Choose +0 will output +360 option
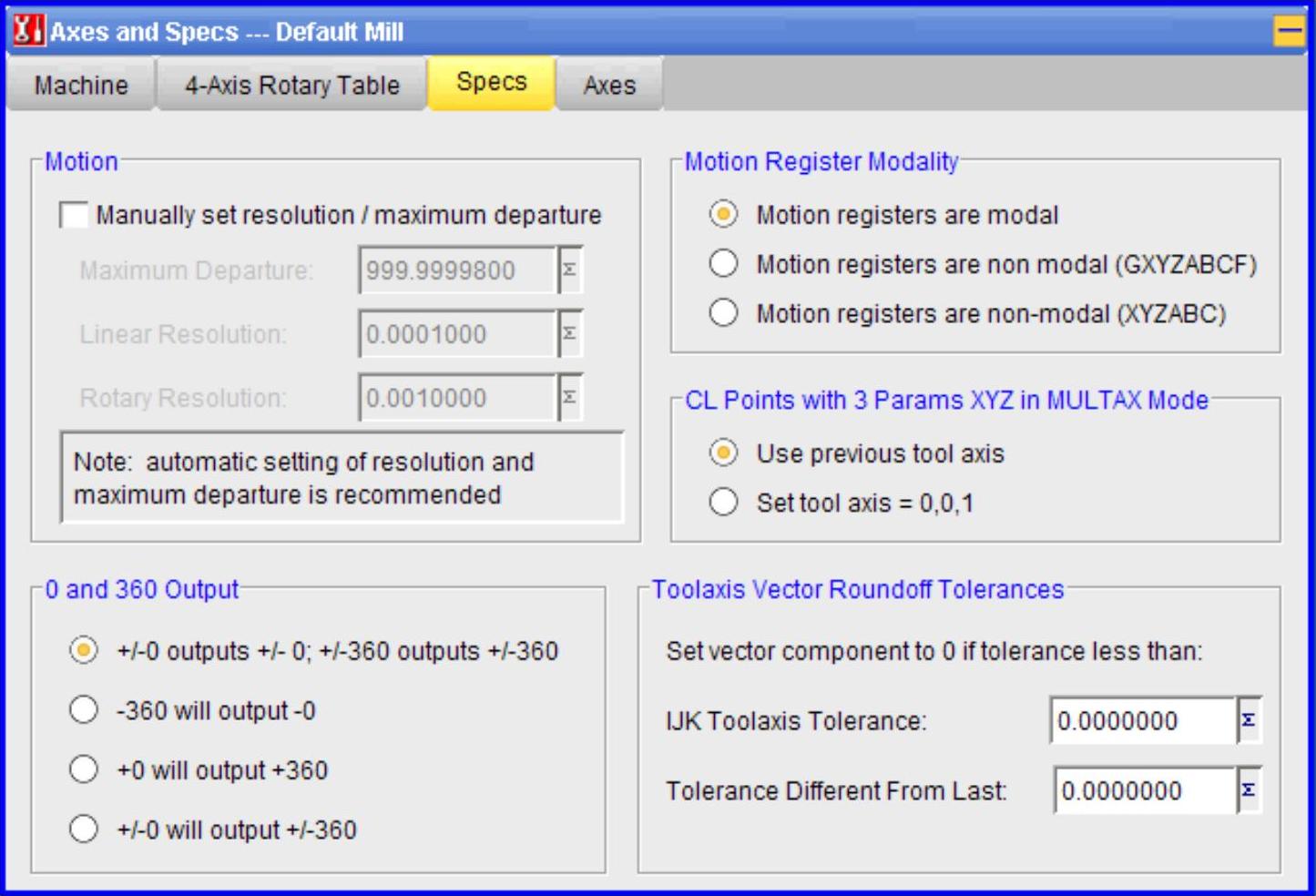The width and height of the screenshot is (1316, 896). click(x=84, y=770)
